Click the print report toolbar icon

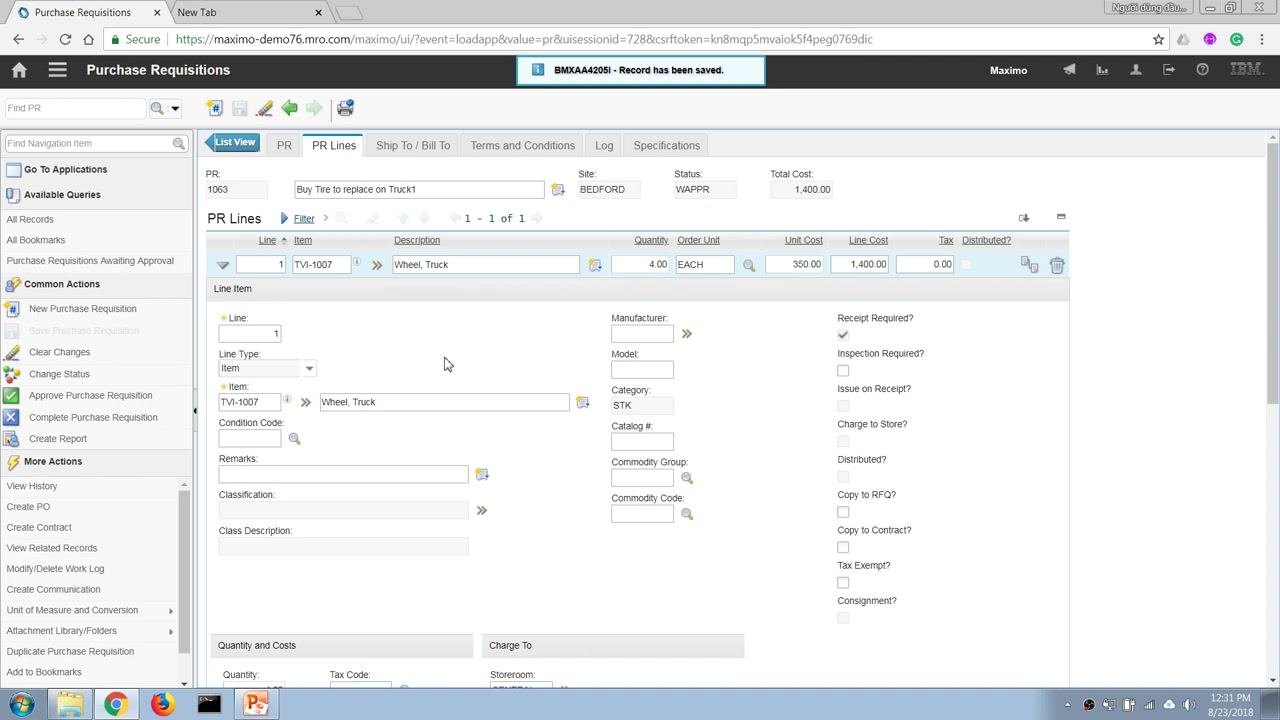click(345, 108)
